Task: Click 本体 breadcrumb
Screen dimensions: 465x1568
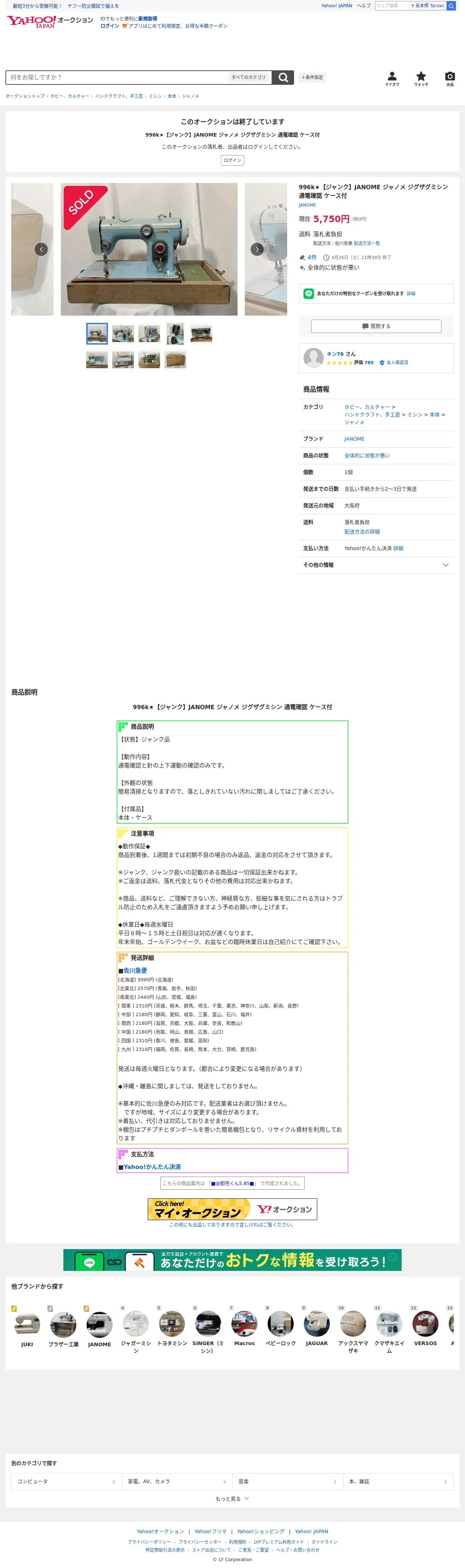Action: click(172, 96)
